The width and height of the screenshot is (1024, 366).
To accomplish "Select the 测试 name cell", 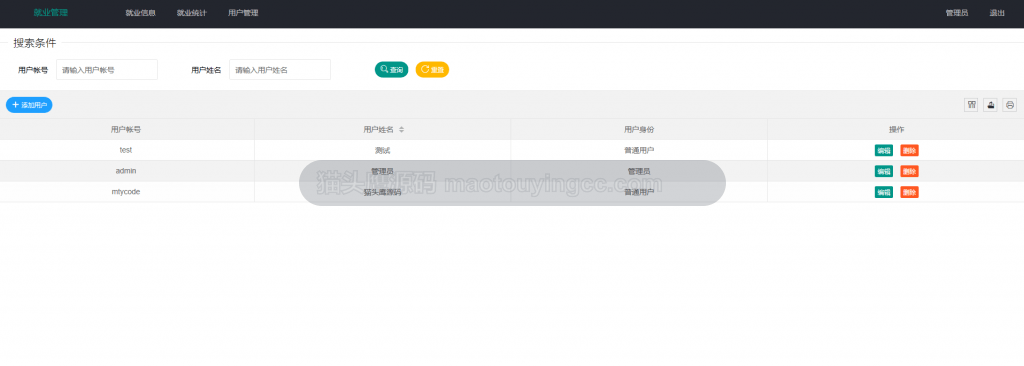I will click(383, 150).
